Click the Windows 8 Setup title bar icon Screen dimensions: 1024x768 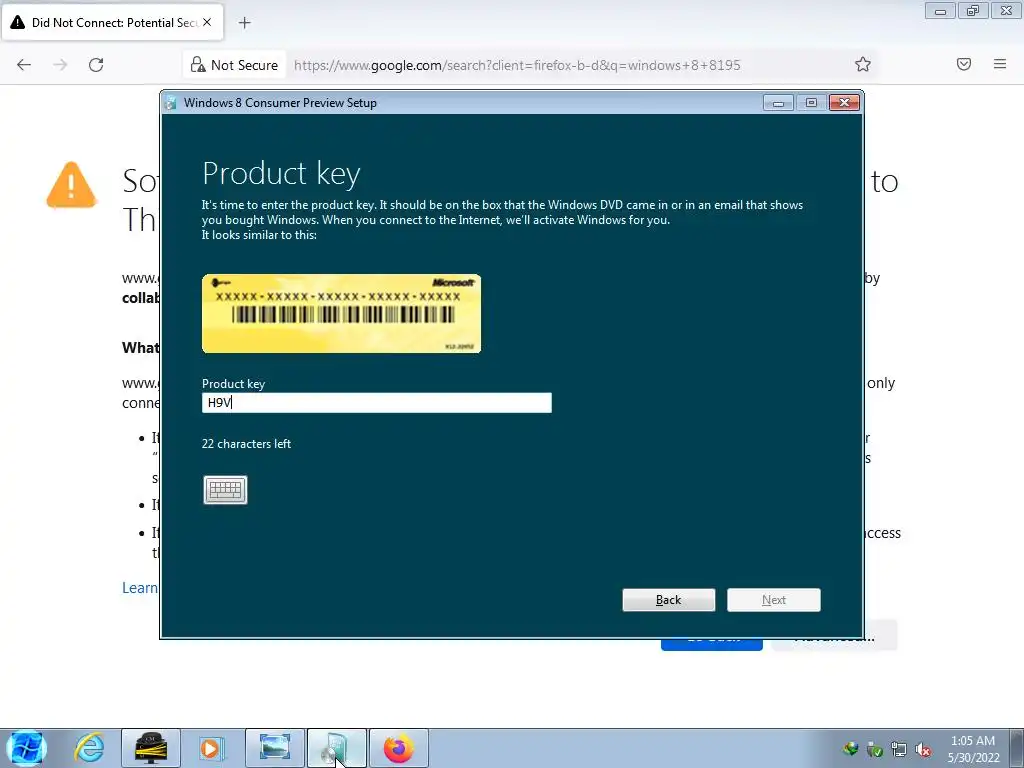click(x=171, y=103)
